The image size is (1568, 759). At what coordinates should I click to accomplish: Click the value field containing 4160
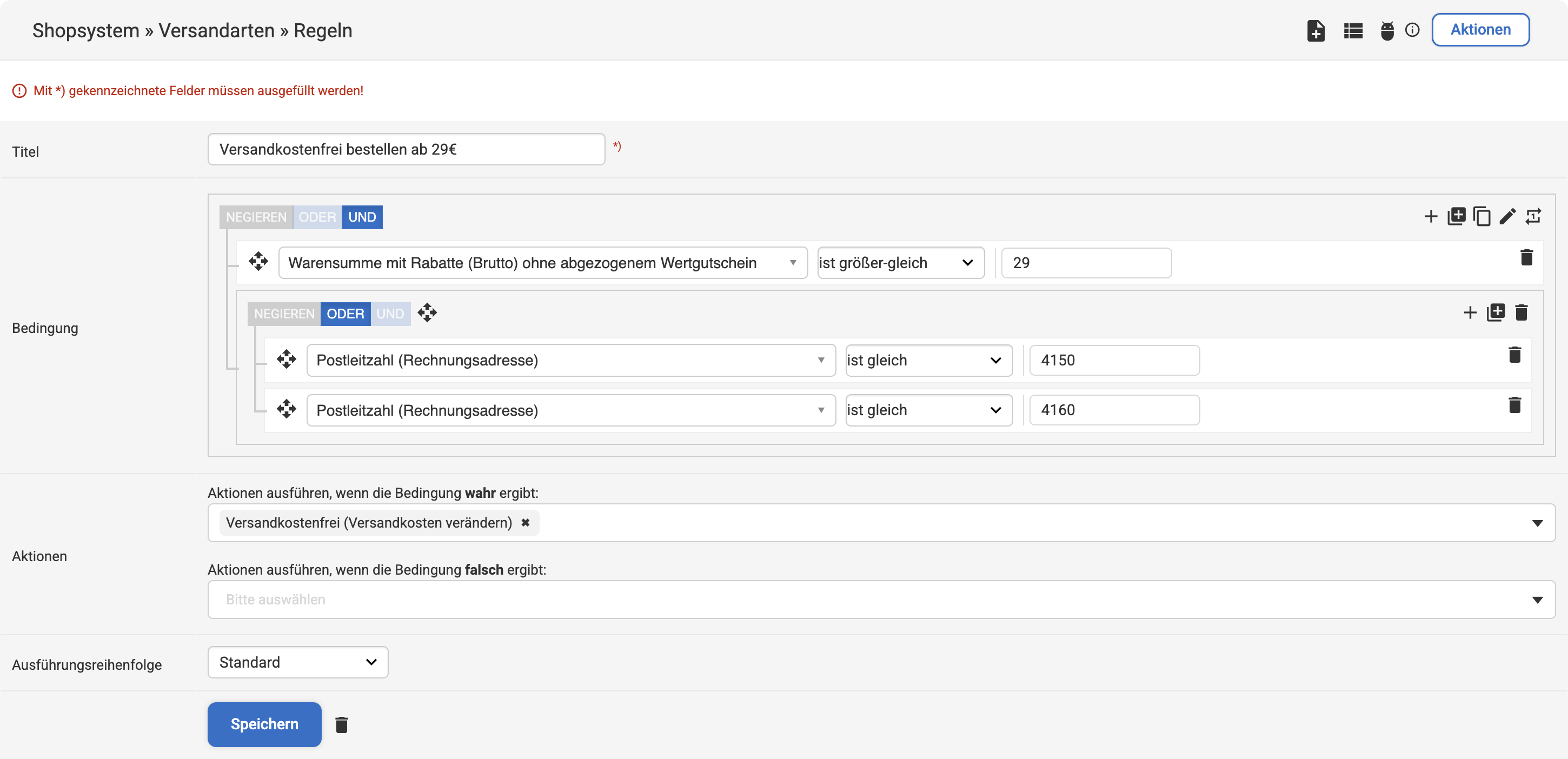1114,410
